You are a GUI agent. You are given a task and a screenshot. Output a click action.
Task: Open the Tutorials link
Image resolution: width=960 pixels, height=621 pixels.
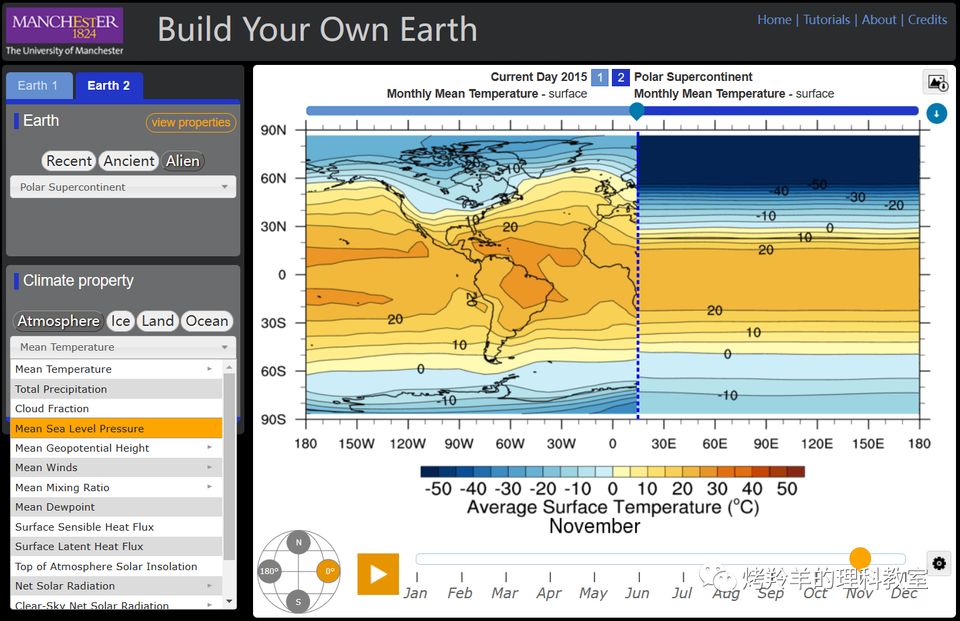tap(826, 19)
